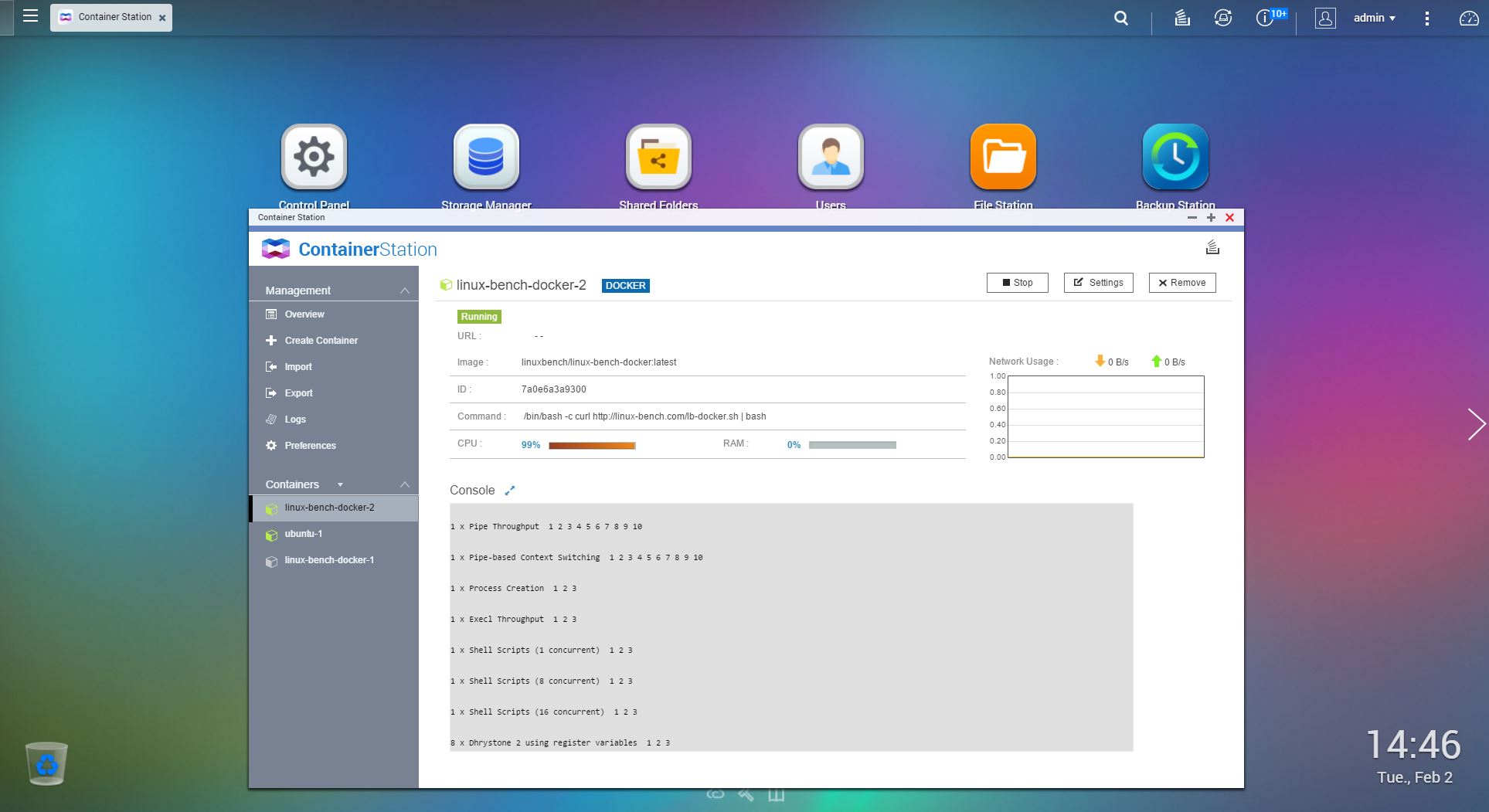Stop the linux-bench-docker-2 container

pyautogui.click(x=1017, y=283)
